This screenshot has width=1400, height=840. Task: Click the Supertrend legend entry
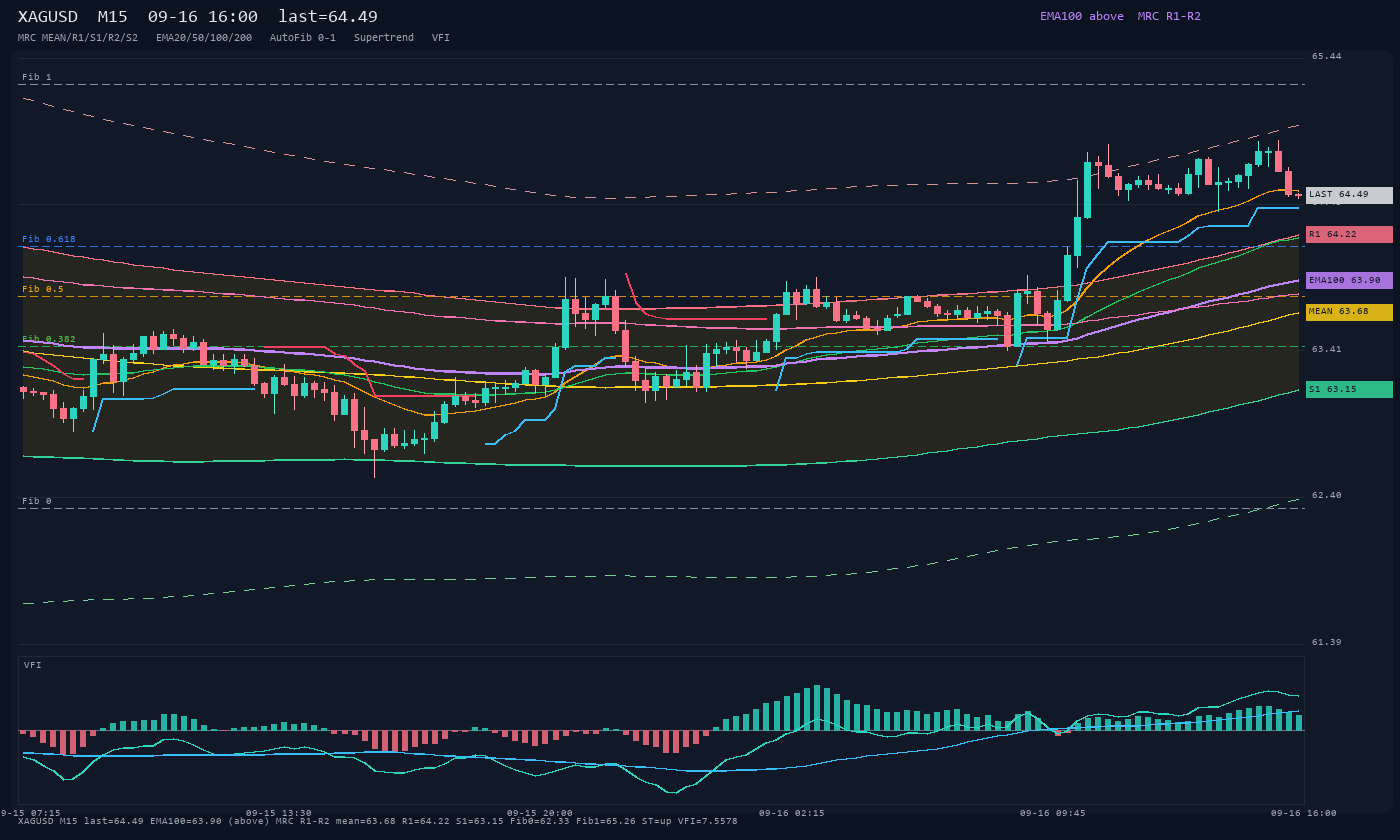pos(384,38)
